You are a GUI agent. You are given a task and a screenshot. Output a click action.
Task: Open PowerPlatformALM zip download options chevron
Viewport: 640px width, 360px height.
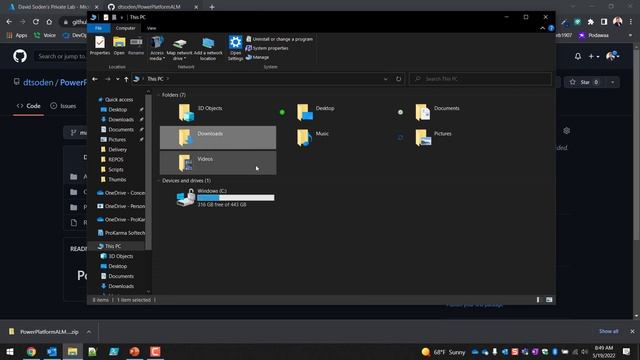tap(89, 332)
